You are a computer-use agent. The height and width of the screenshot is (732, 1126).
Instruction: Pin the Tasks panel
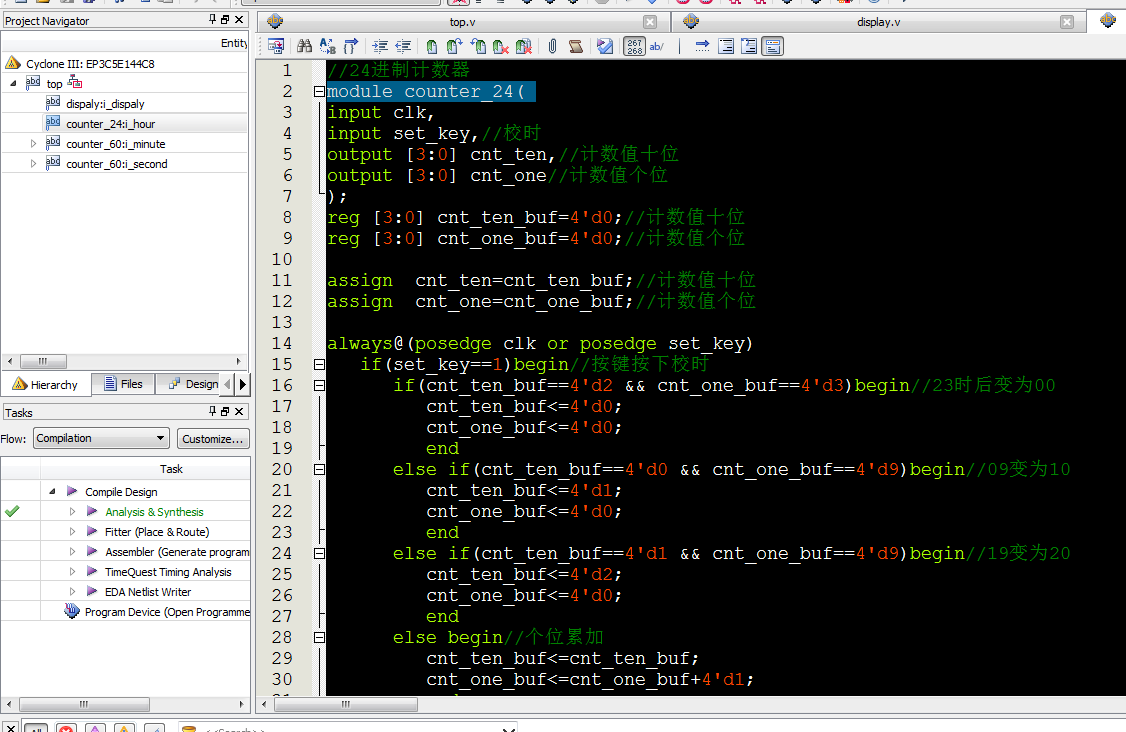click(x=213, y=411)
